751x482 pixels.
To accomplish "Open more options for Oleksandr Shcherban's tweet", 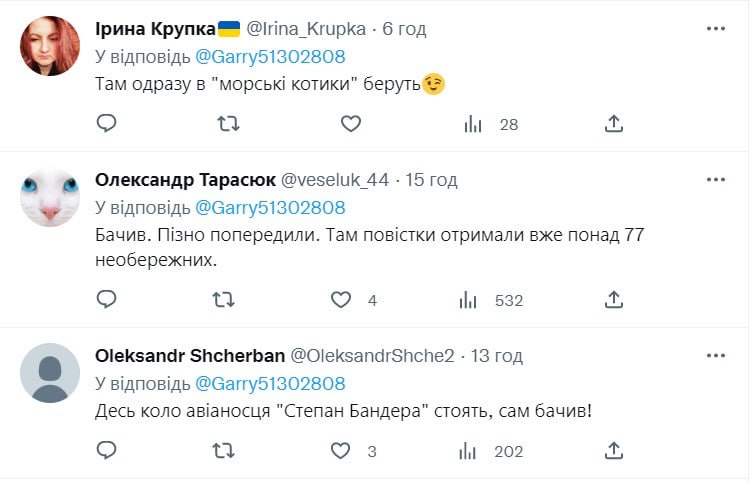I will click(x=715, y=356).
